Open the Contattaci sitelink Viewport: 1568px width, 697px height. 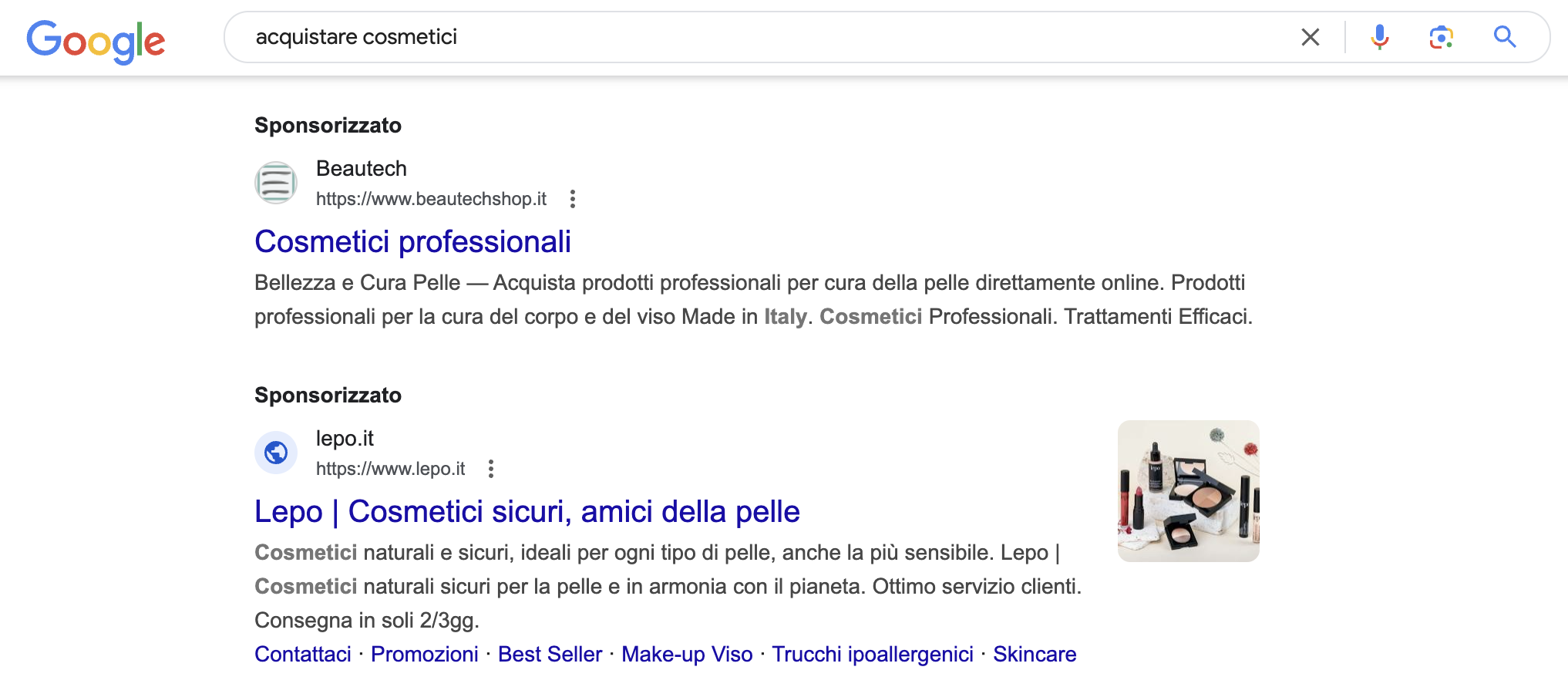[303, 654]
